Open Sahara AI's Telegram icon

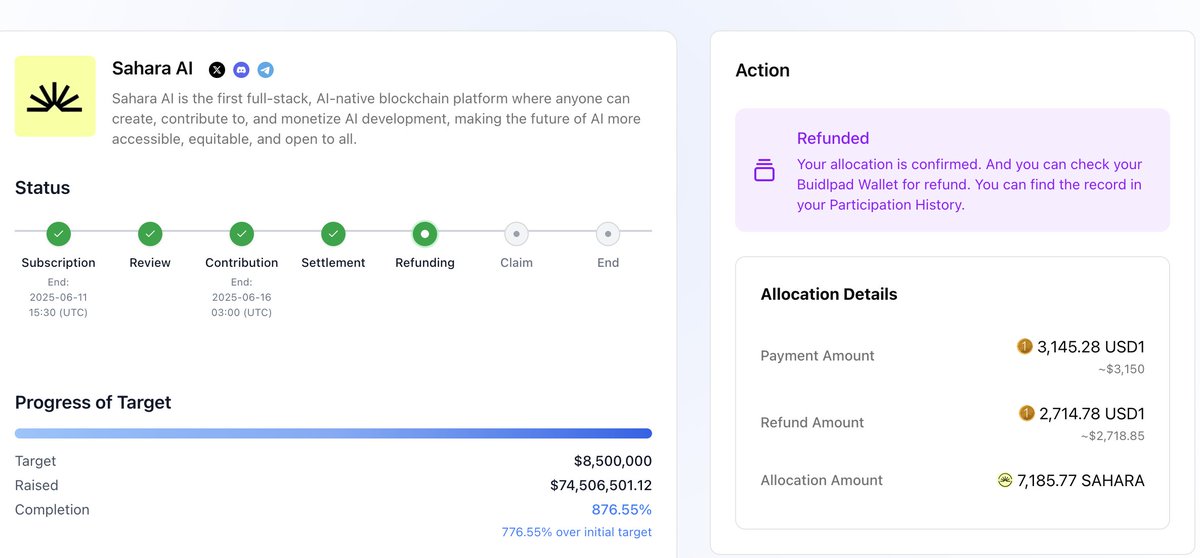click(265, 70)
